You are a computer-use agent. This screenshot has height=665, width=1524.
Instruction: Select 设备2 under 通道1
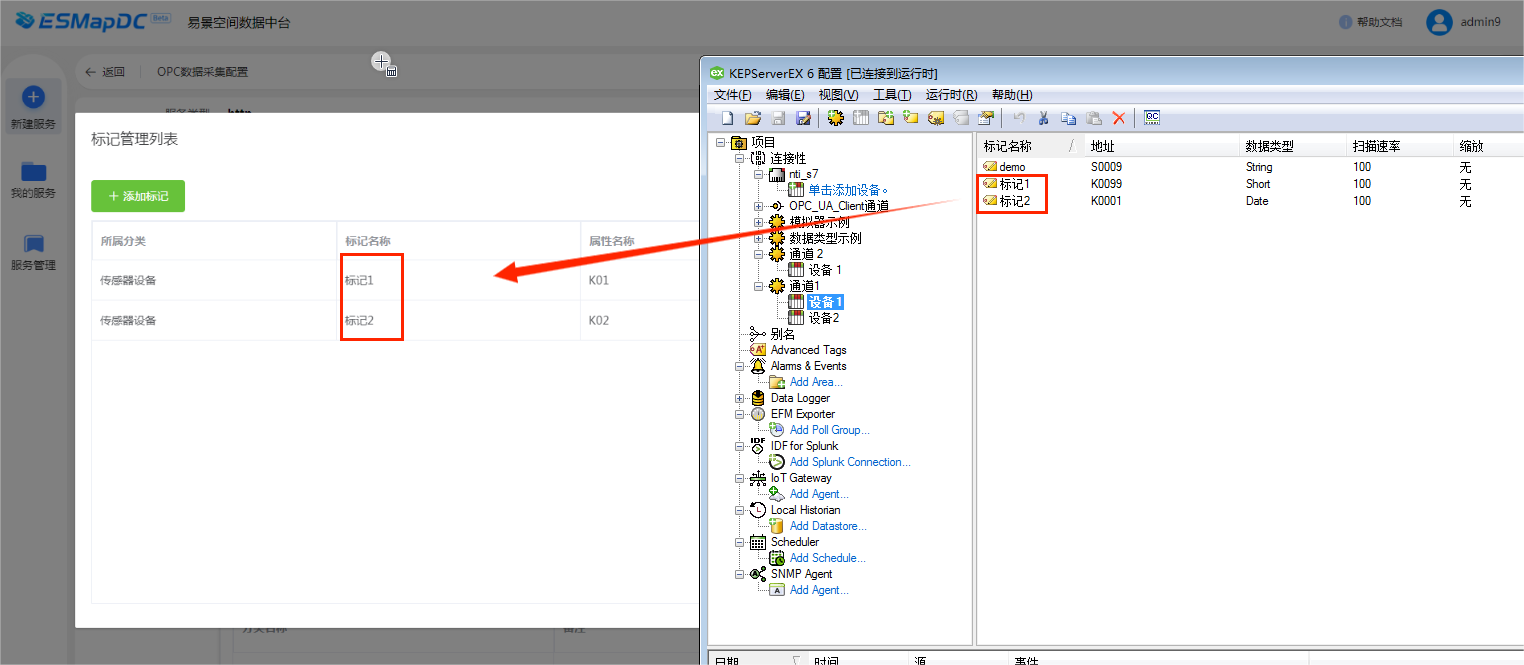[824, 318]
